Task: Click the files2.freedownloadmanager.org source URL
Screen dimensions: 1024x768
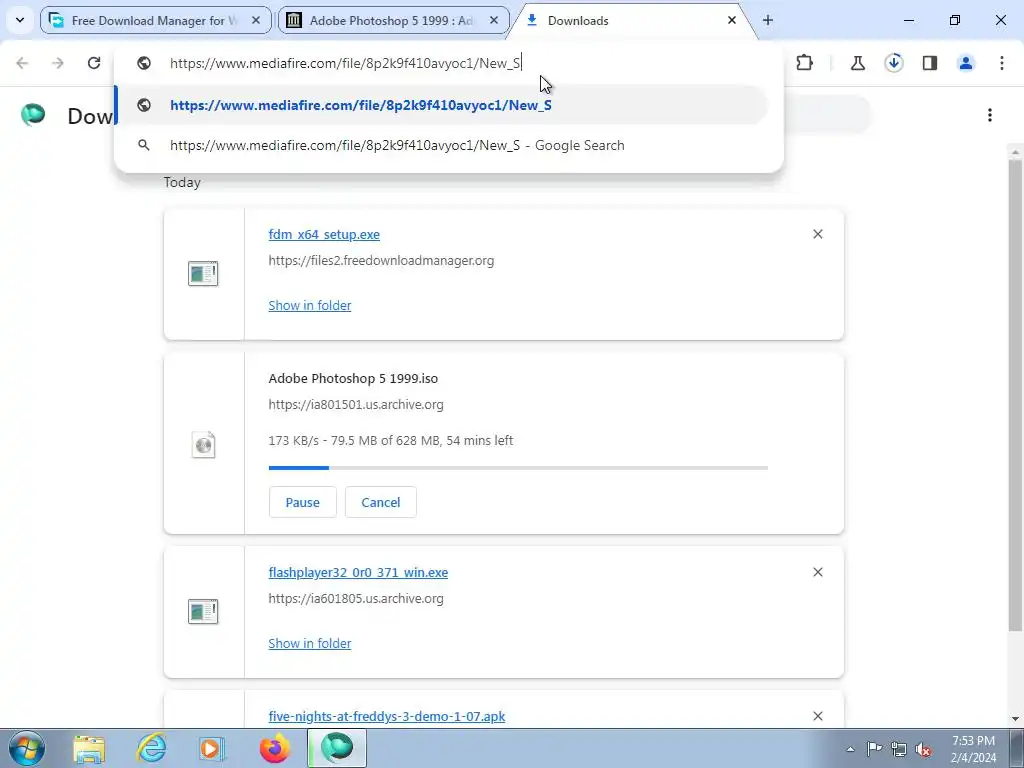Action: tap(381, 261)
